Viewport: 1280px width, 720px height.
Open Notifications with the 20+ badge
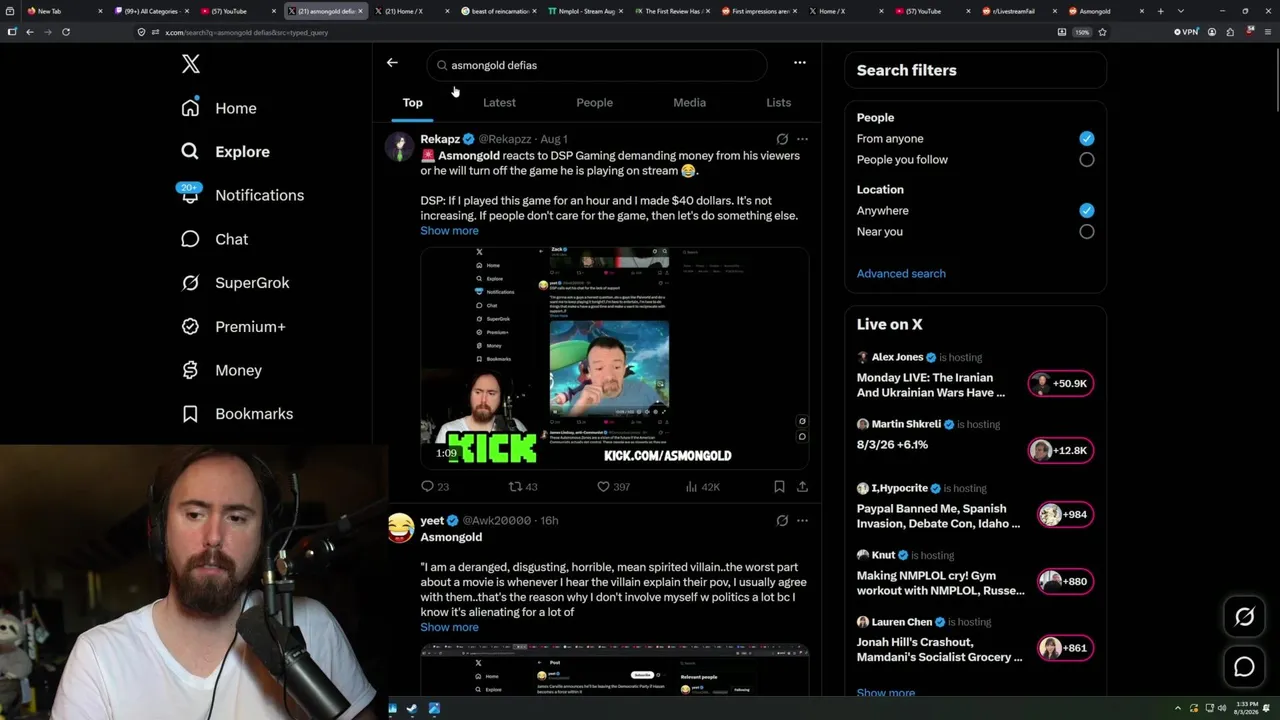point(241,195)
